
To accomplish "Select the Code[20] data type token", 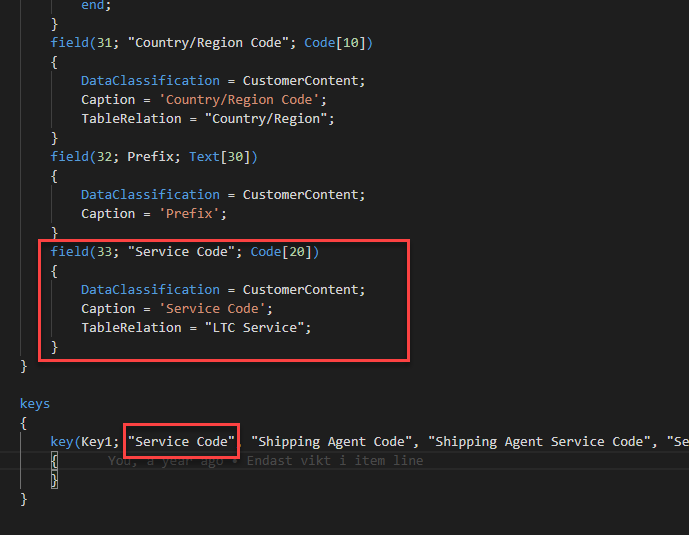I will coord(281,252).
